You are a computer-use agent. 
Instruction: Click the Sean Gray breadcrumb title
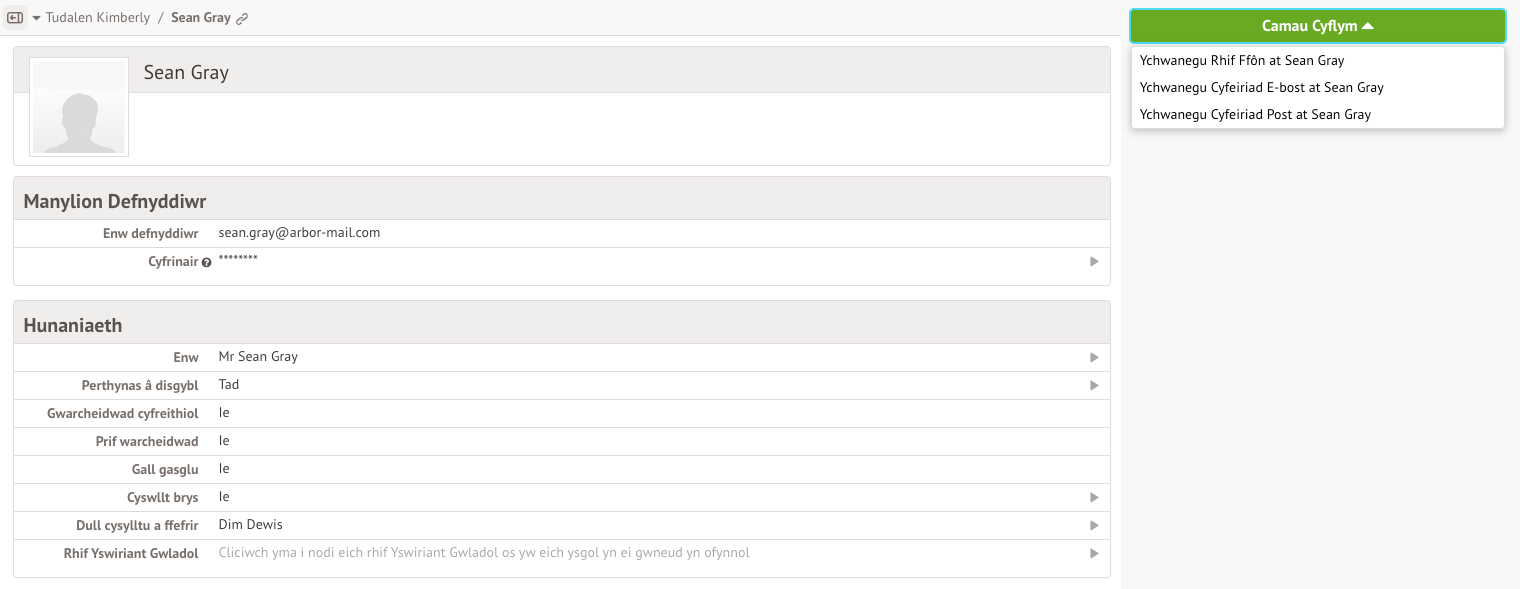tap(201, 18)
